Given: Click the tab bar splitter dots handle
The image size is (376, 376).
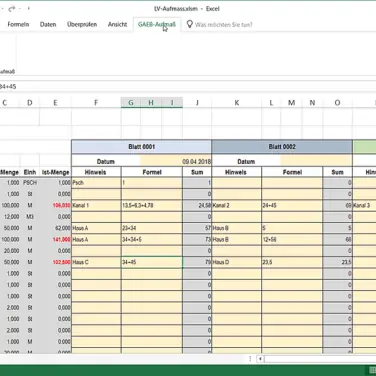Looking at the screenshot, I should coord(250,359).
